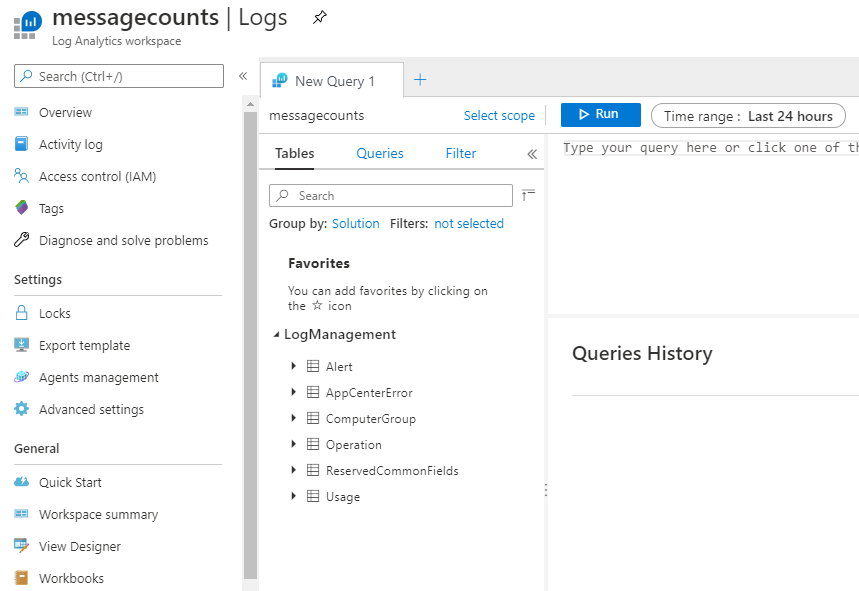Expand the Alert table
Viewport: 859px width, 591px height.
coord(294,365)
